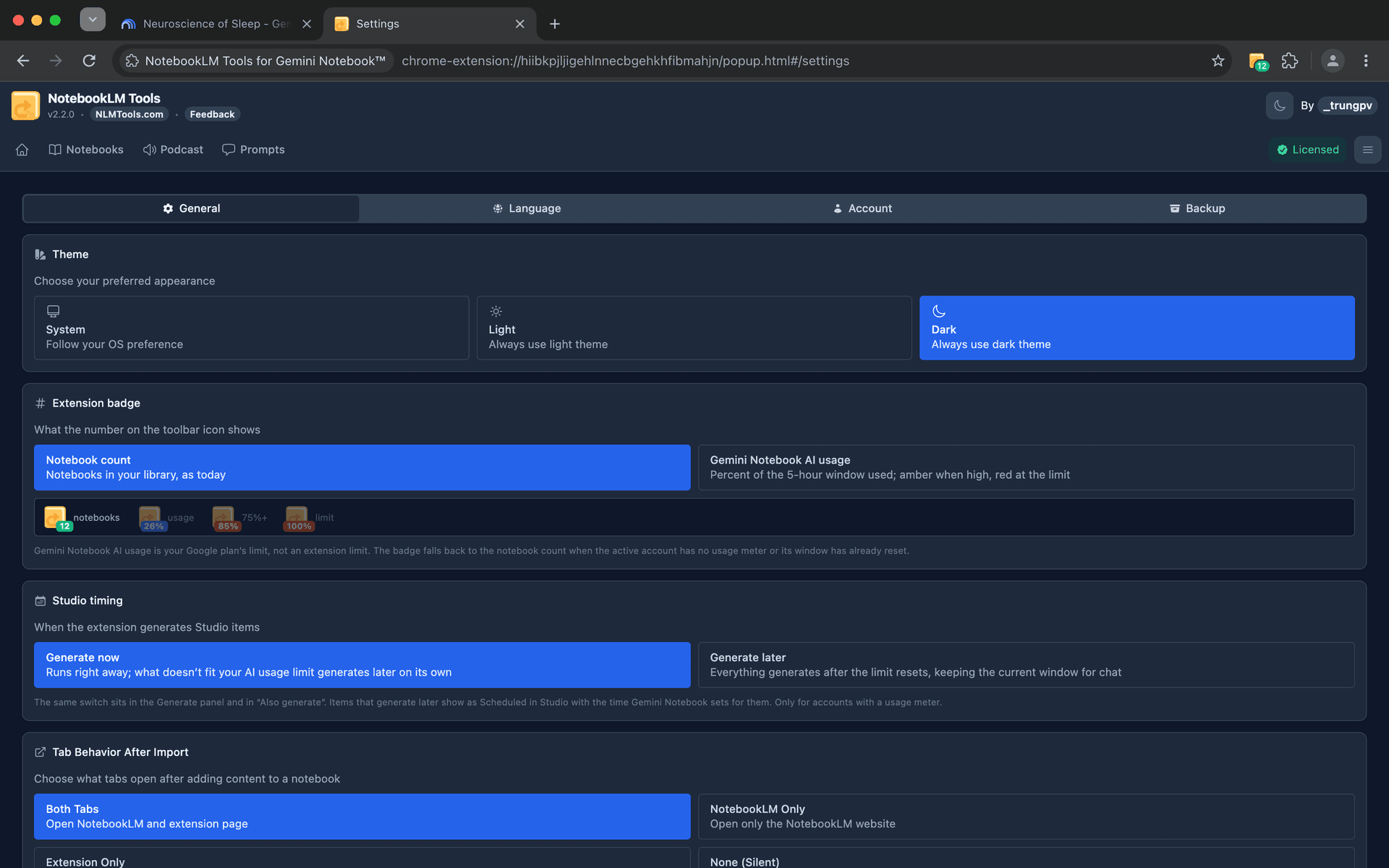Screen dimensions: 1389x868
Task: Choose Both Tabs behavior after import
Action: pyautogui.click(x=362, y=817)
